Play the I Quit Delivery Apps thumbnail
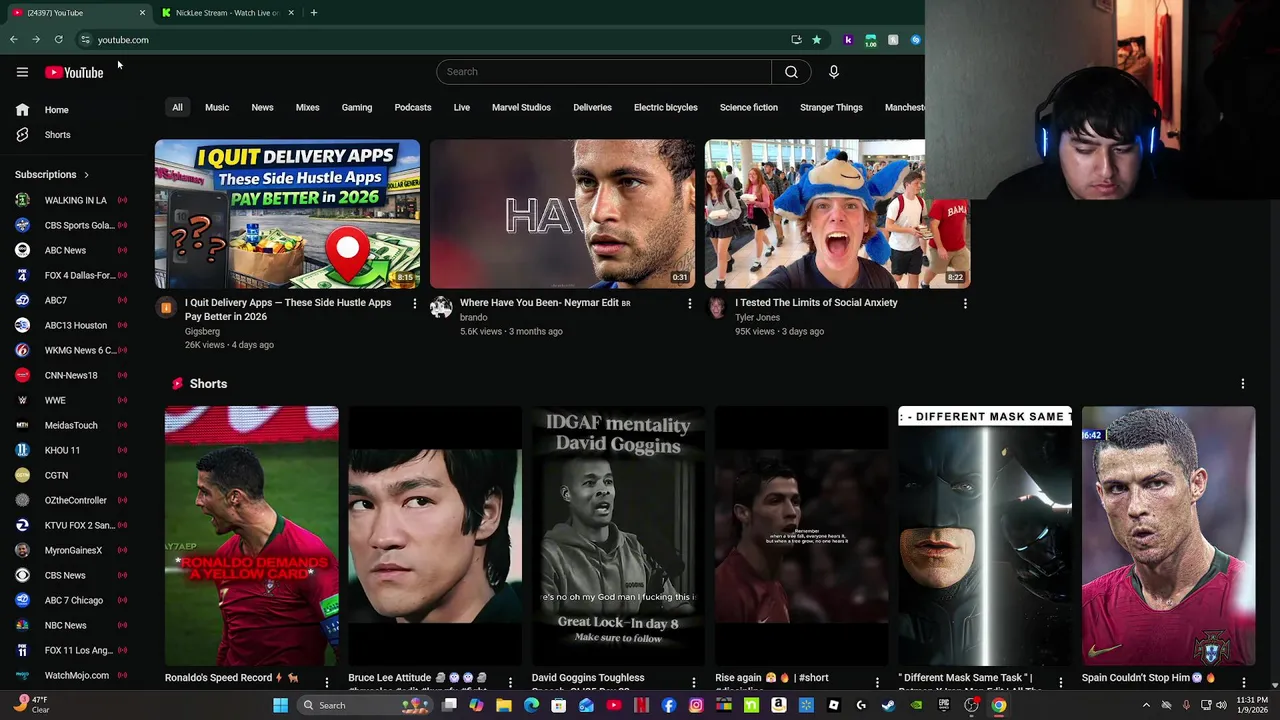Screen dimensions: 1280x720 pos(287,214)
